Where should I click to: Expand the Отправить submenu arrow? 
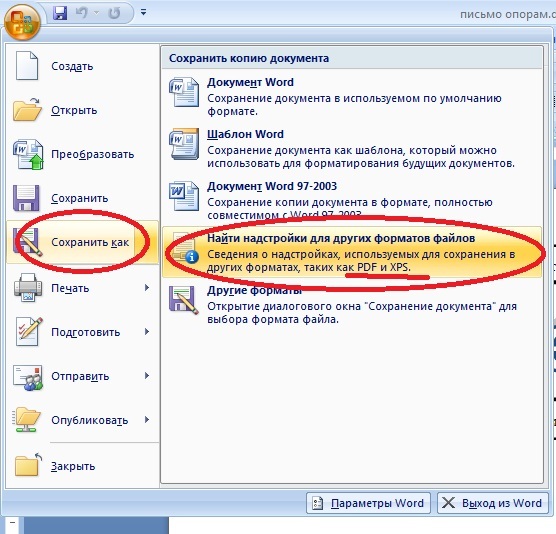[147, 376]
